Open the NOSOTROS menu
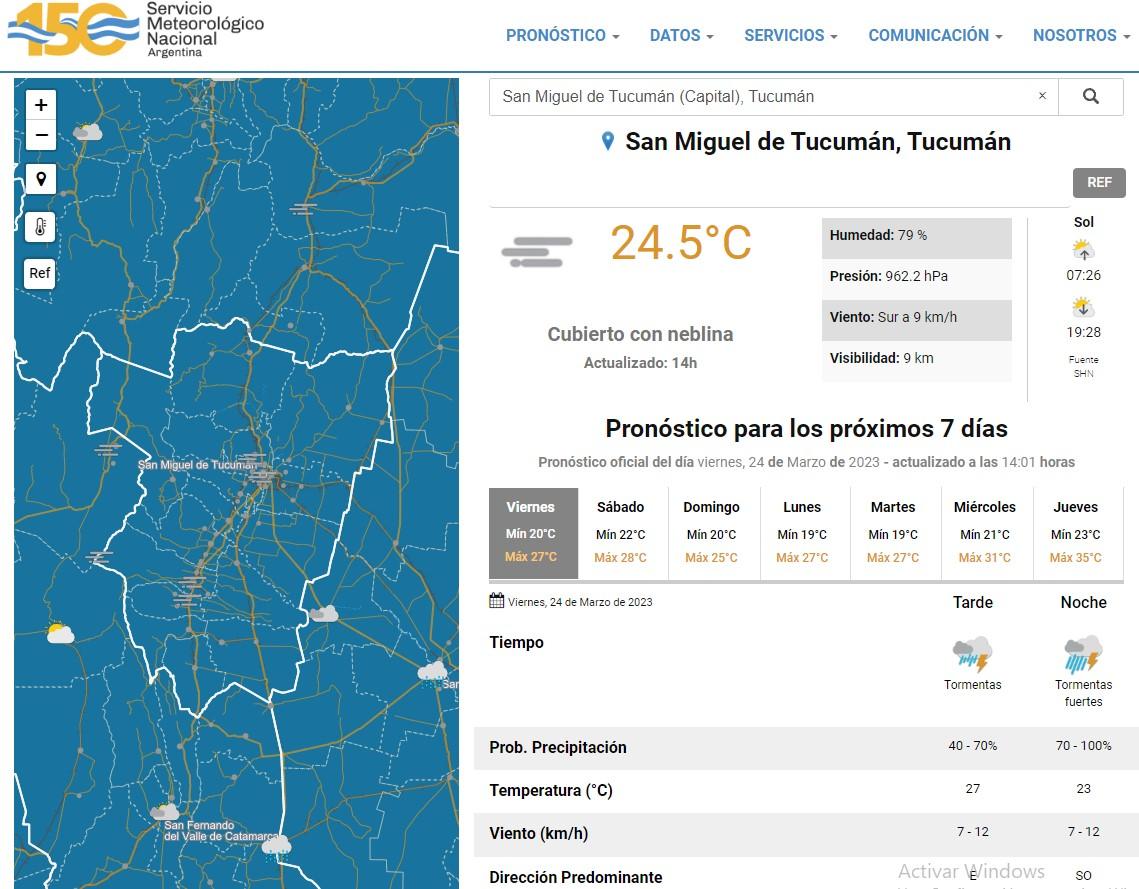 coord(1080,35)
